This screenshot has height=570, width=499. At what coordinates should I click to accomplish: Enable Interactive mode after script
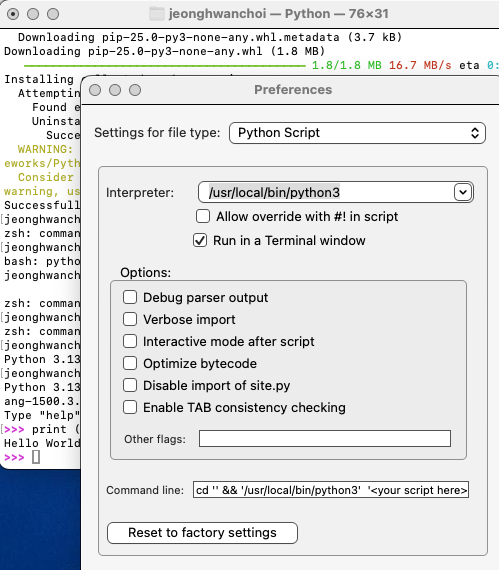click(x=130, y=341)
